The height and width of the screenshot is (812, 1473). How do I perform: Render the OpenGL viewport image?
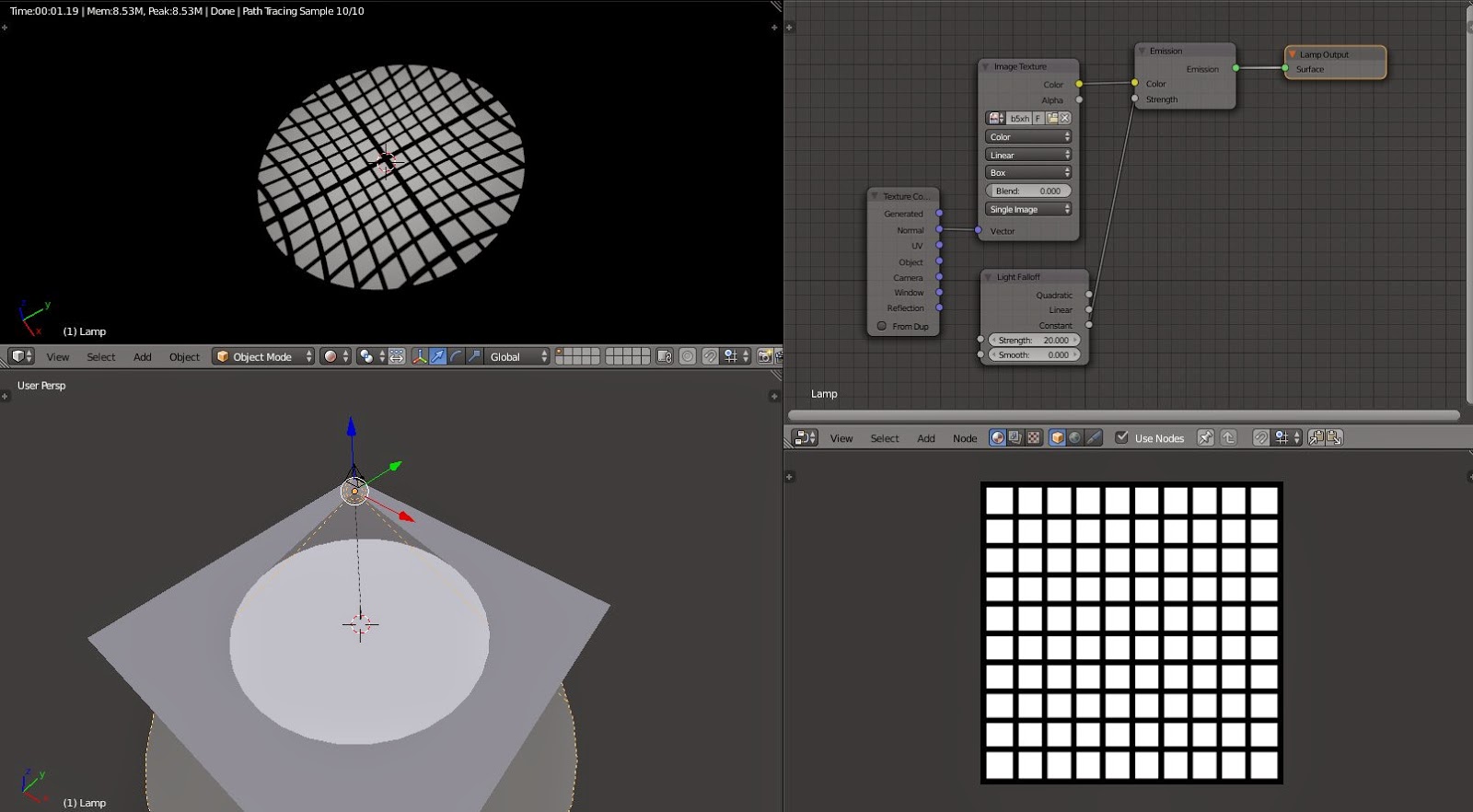point(764,356)
